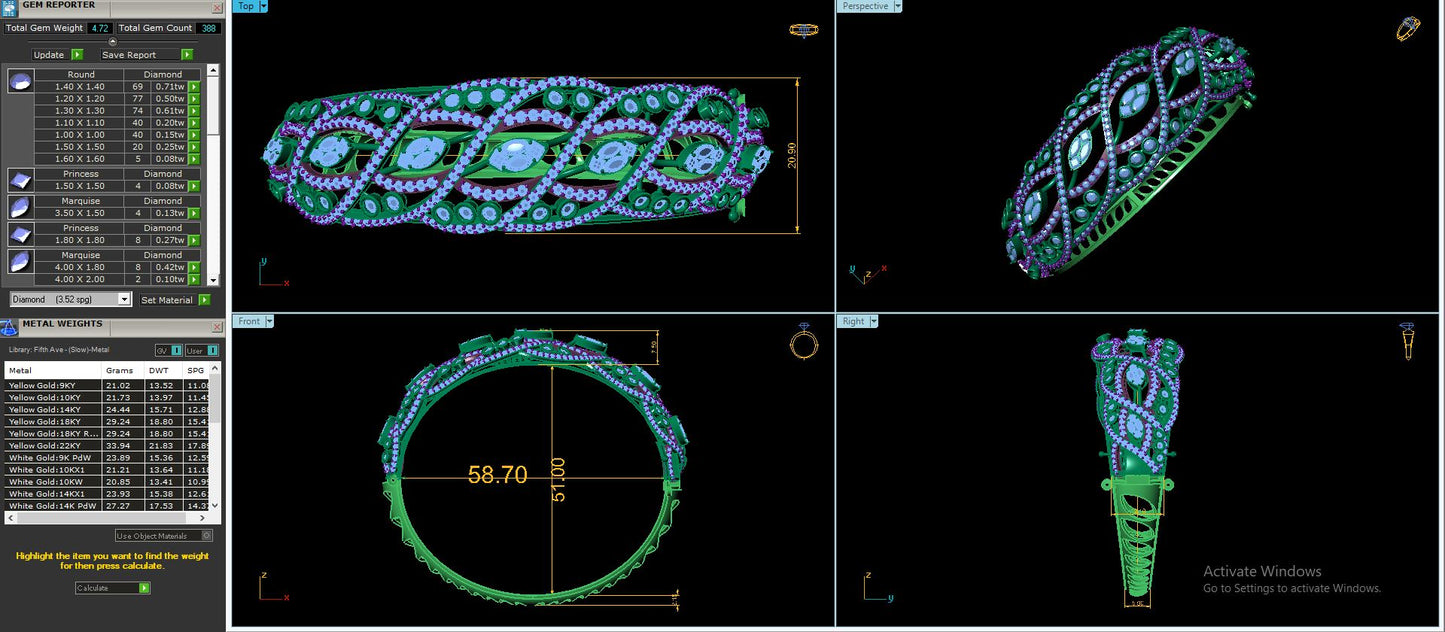Click green arrow for Princess 1.50 X 1.50 row

click(194, 186)
